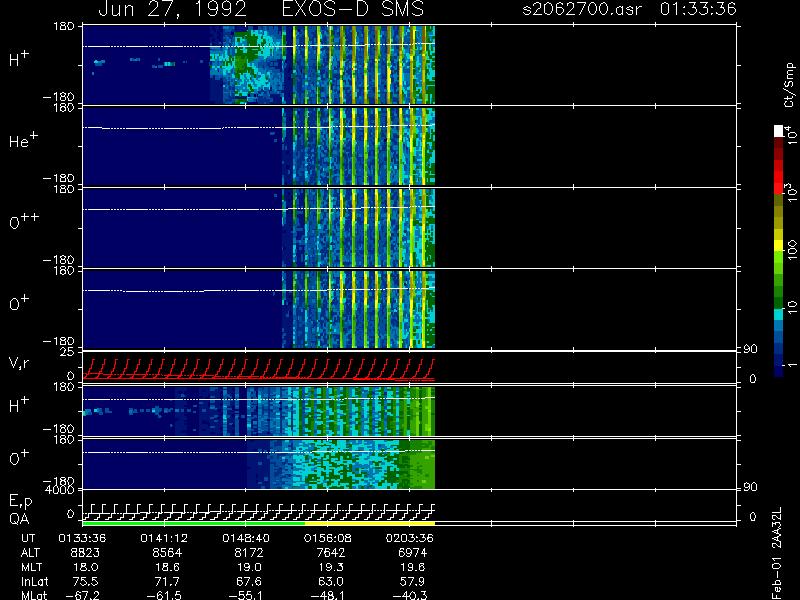Screen dimensions: 800x600
Task: Click the "Ct/Smp" colorbar unit label
Action: pos(789,85)
